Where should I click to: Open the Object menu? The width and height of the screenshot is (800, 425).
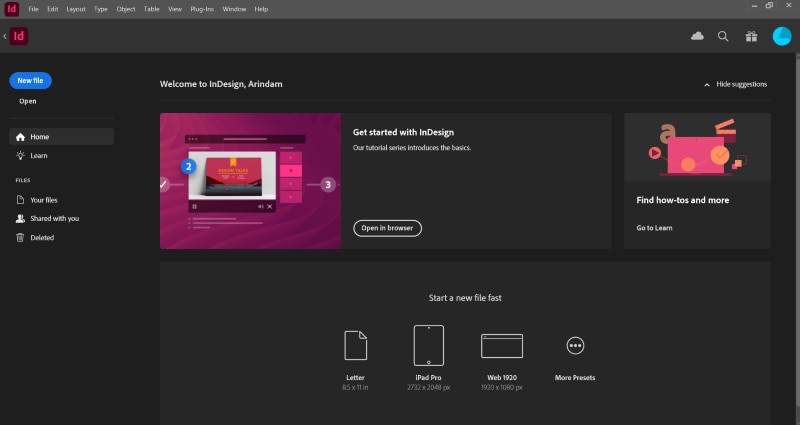tap(126, 9)
